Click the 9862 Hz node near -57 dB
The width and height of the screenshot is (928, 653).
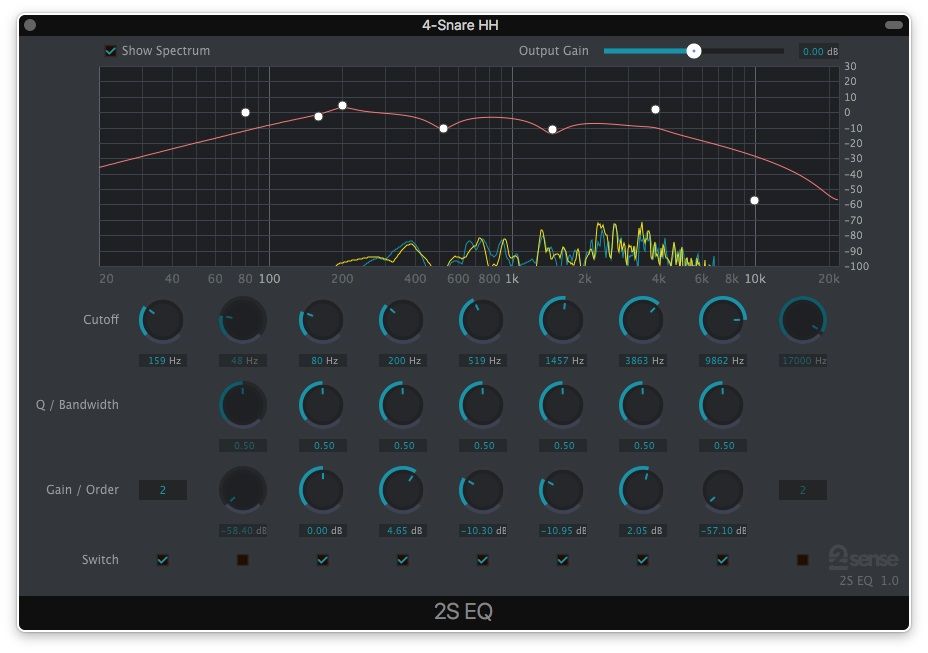(x=754, y=201)
